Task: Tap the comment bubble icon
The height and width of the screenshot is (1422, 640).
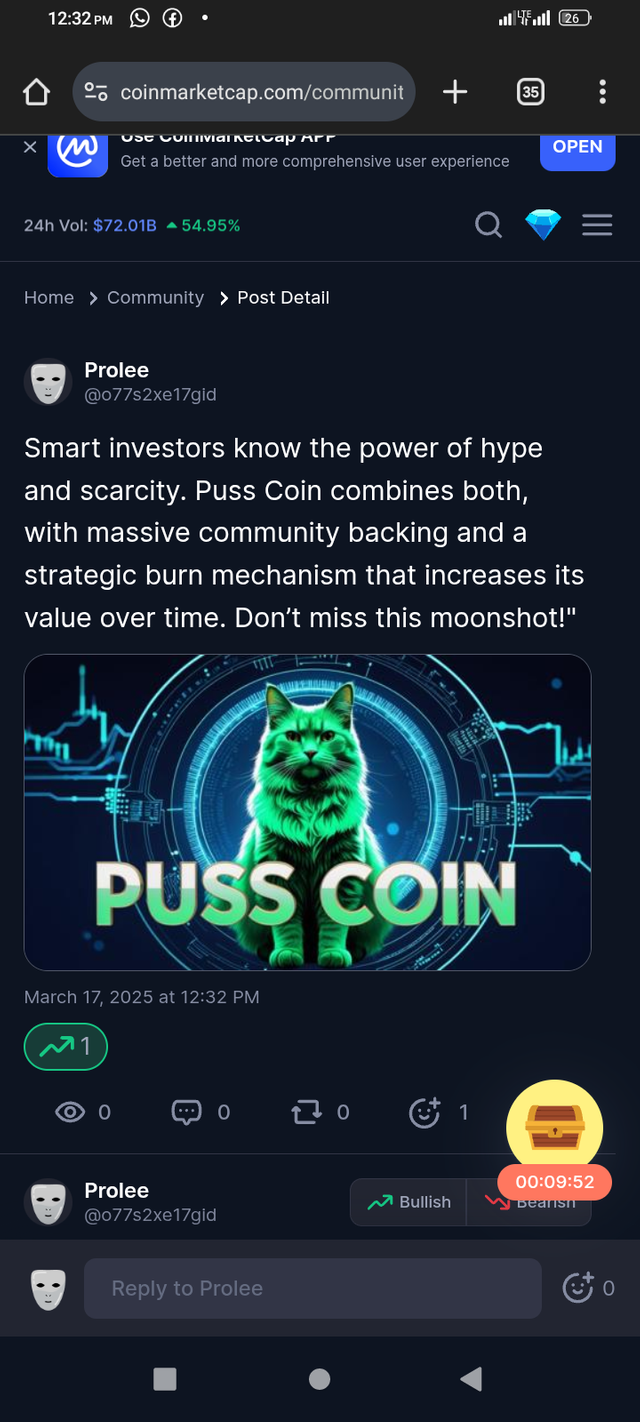Action: point(187,1112)
